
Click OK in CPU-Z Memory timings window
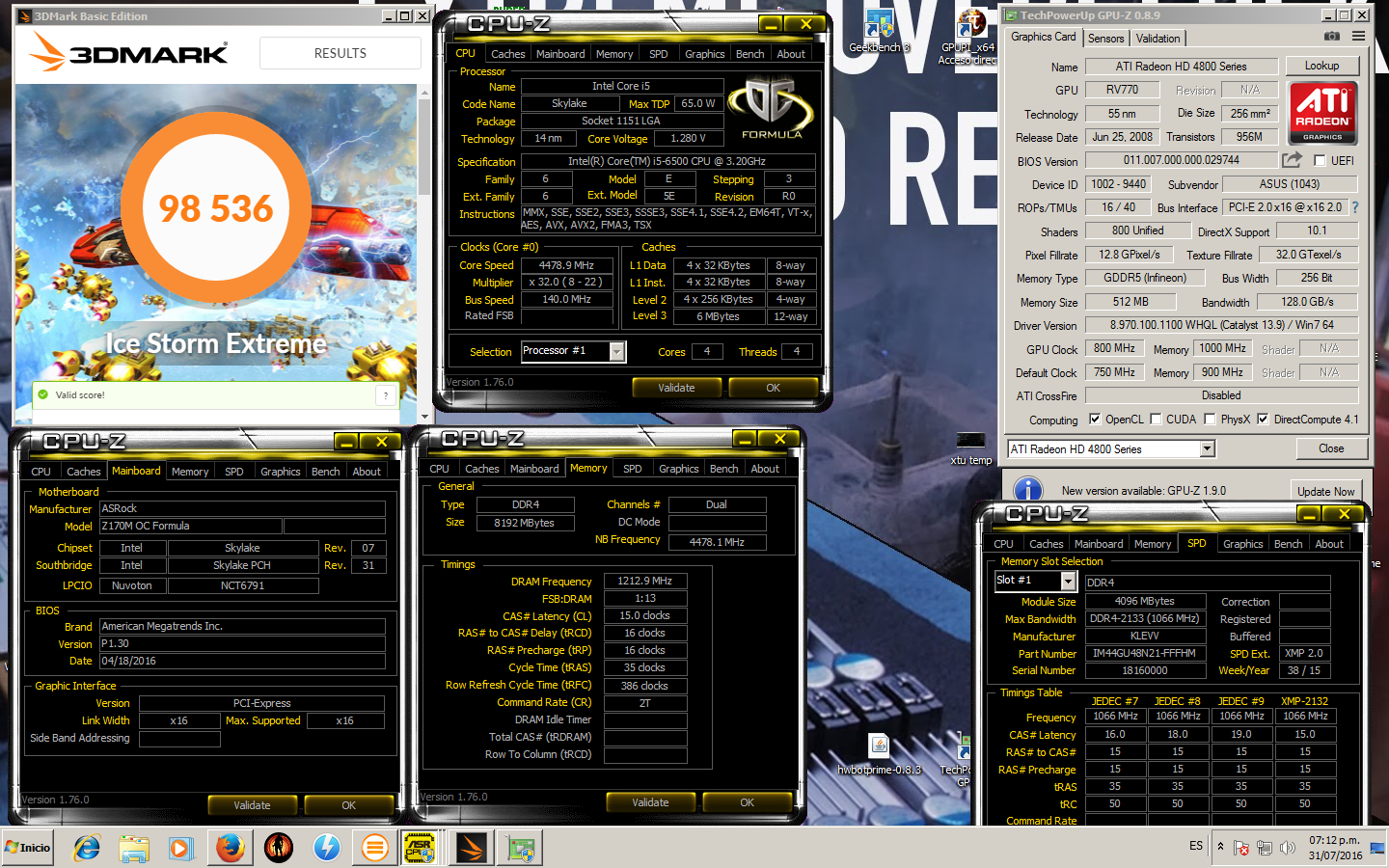(747, 802)
